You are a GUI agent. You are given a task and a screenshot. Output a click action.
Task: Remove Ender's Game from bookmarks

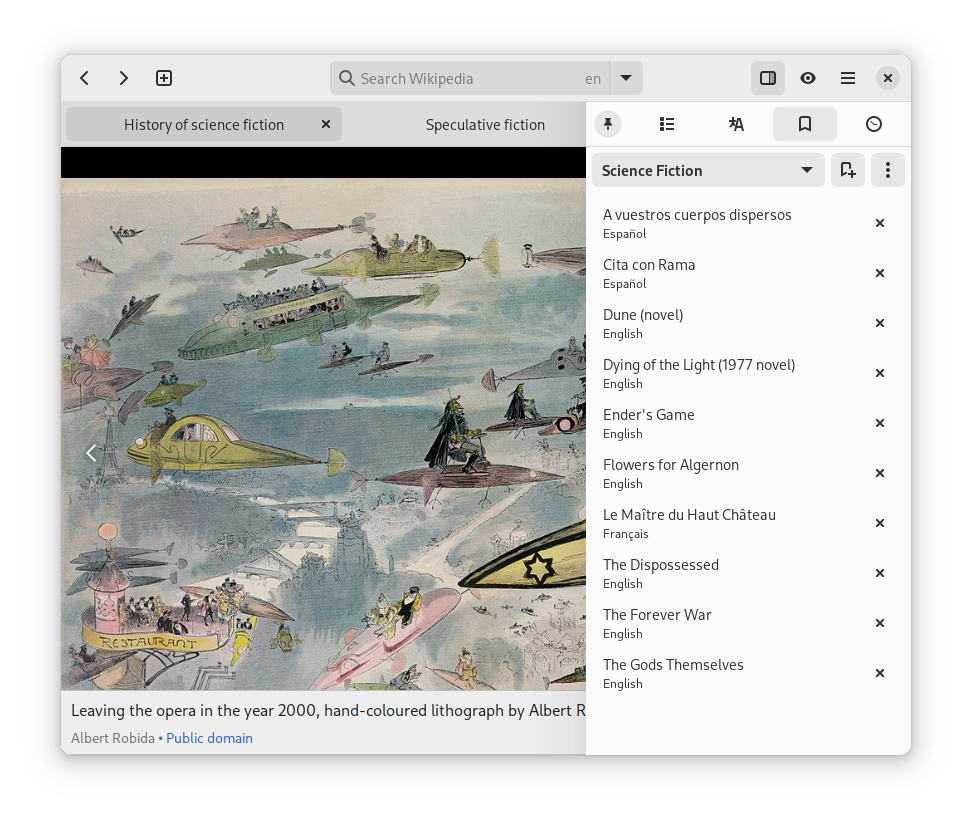pos(879,423)
